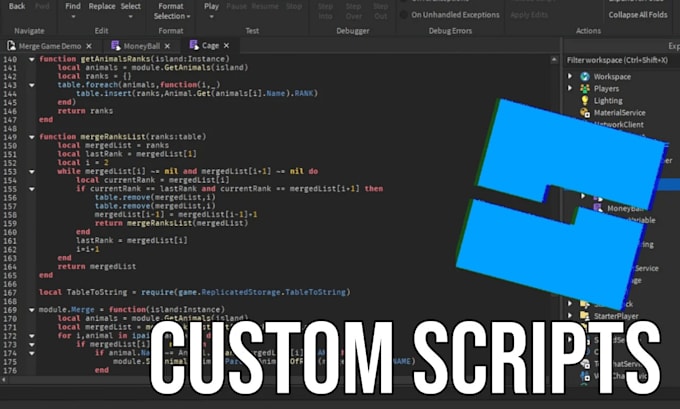Collapse the if block at line 174

tap(32, 353)
